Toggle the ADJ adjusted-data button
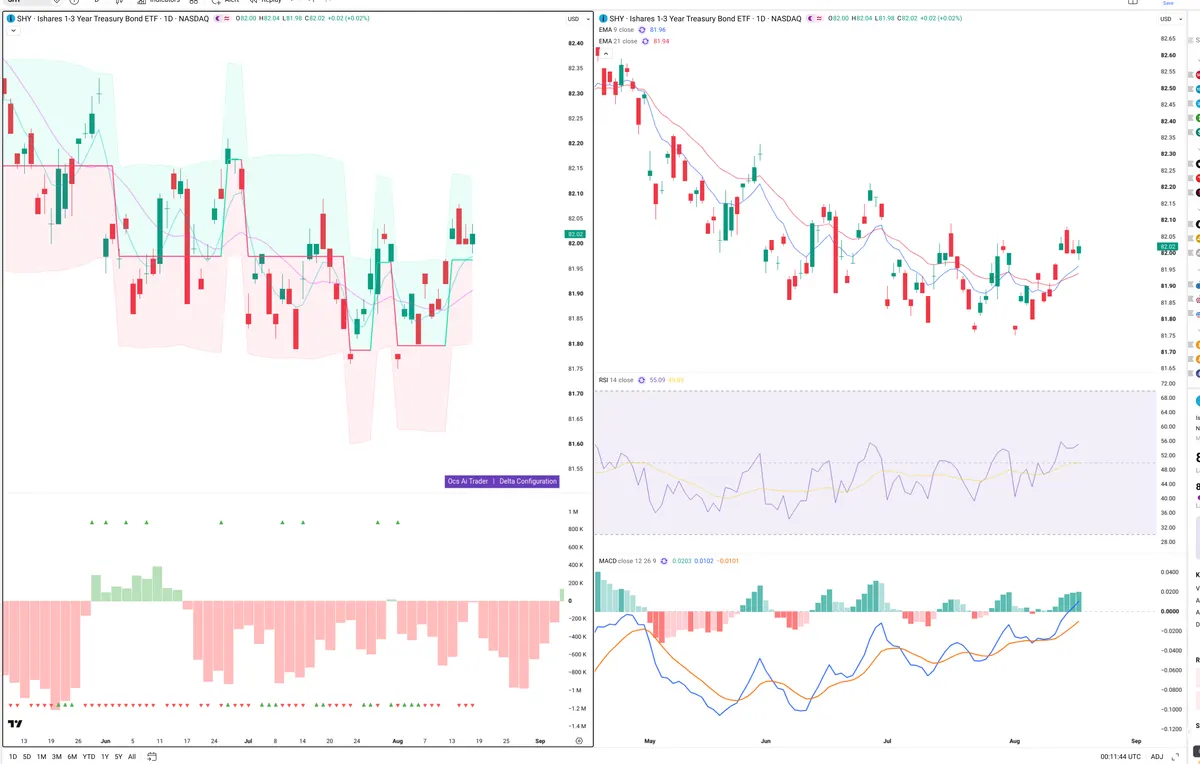This screenshot has height=764, width=1200. (x=1157, y=757)
